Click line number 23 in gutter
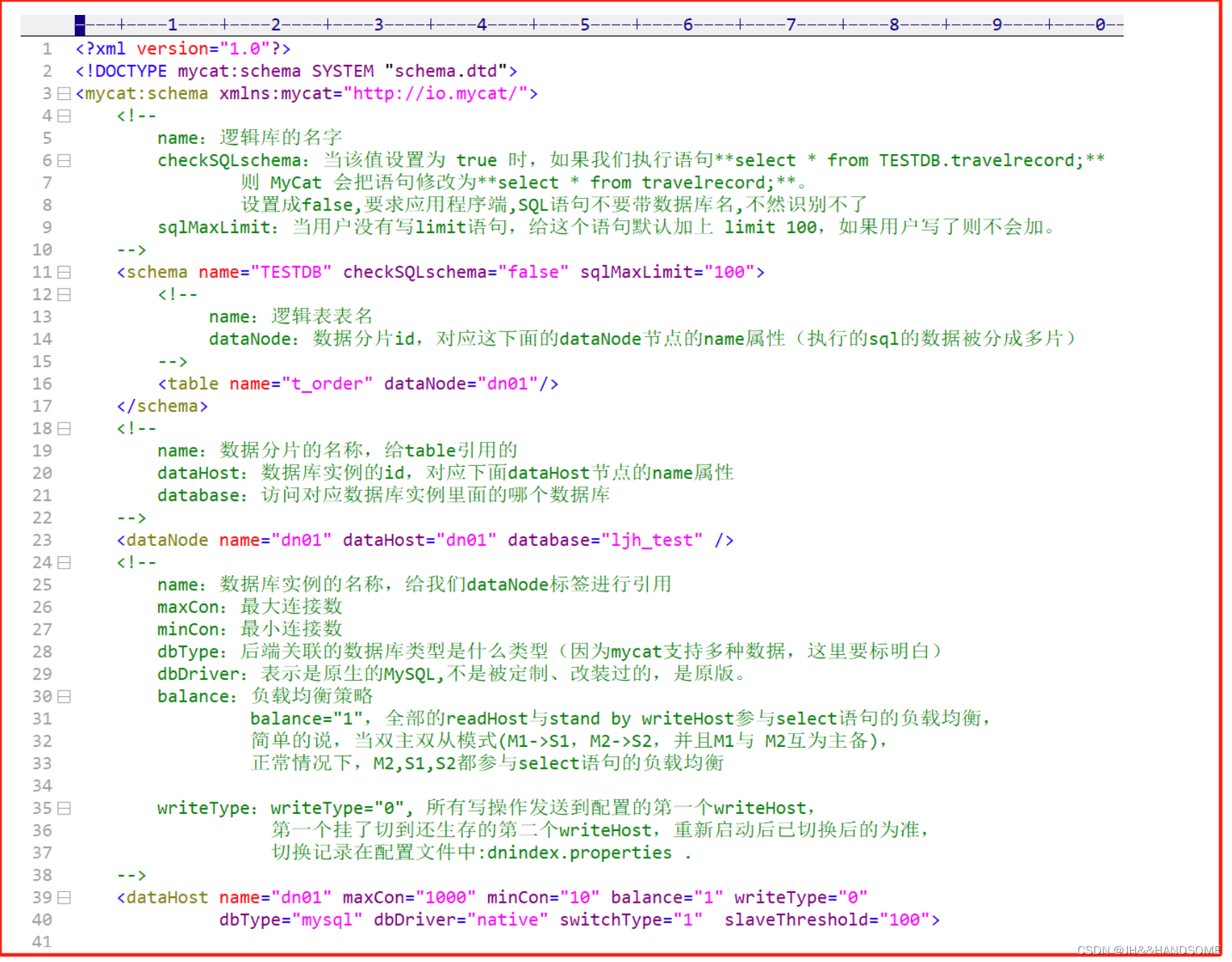Viewport: 1232px width, 962px height. coord(42,540)
